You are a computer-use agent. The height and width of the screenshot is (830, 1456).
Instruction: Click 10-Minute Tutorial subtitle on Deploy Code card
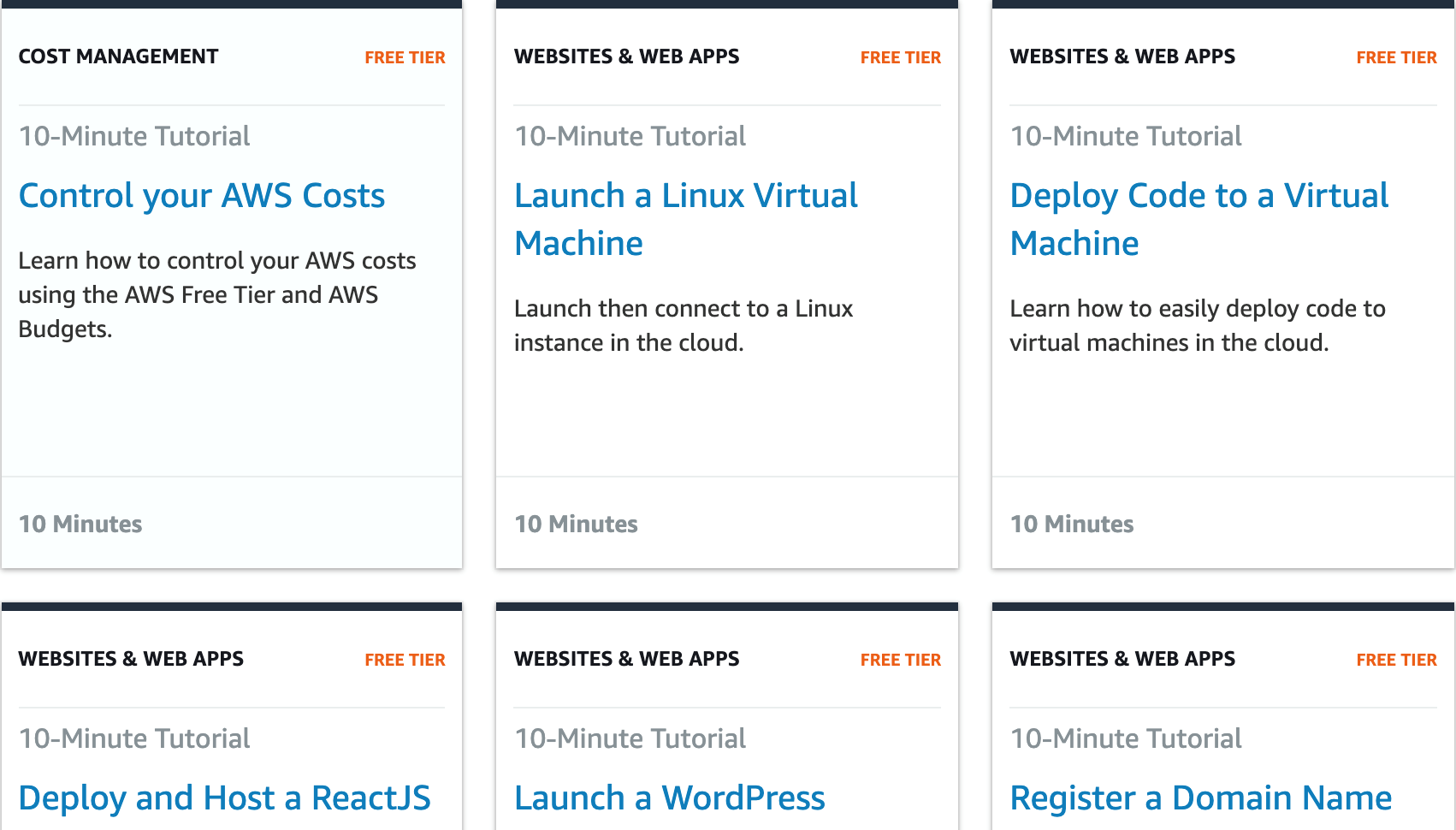pos(1126,136)
